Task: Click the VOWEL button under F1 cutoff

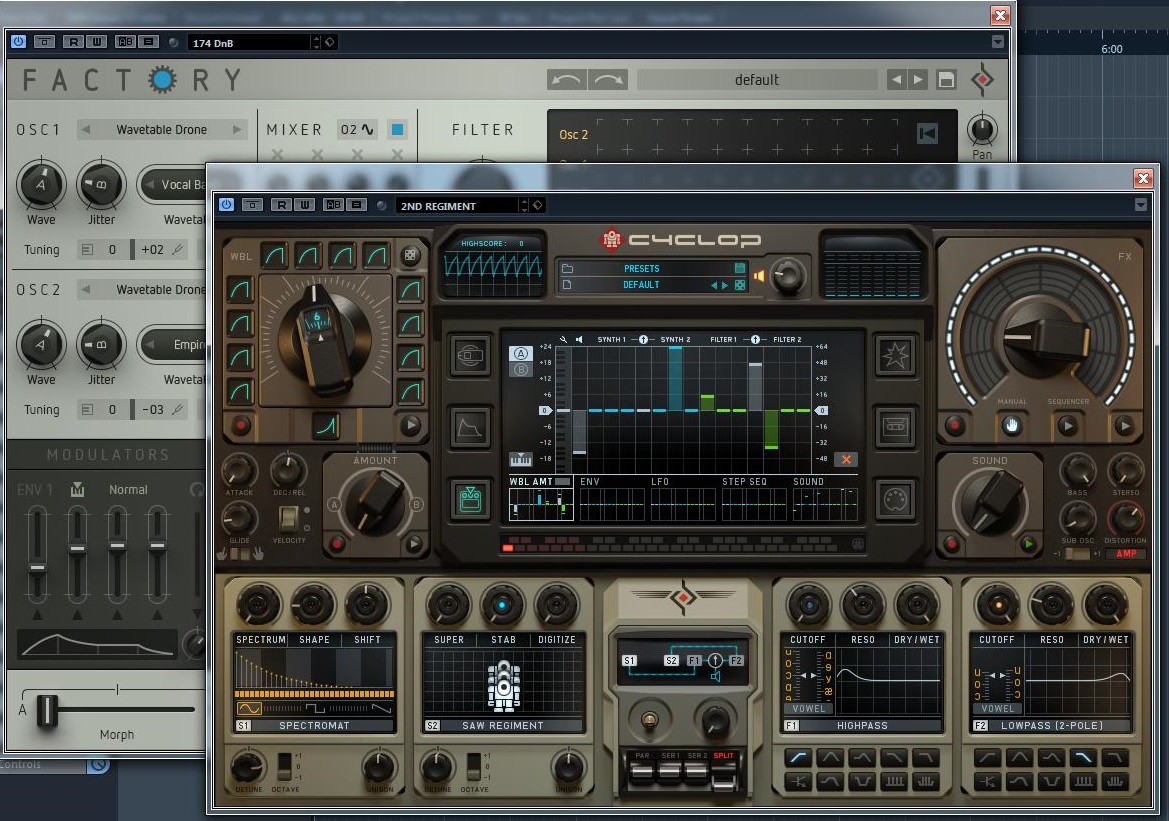Action: 809,708
